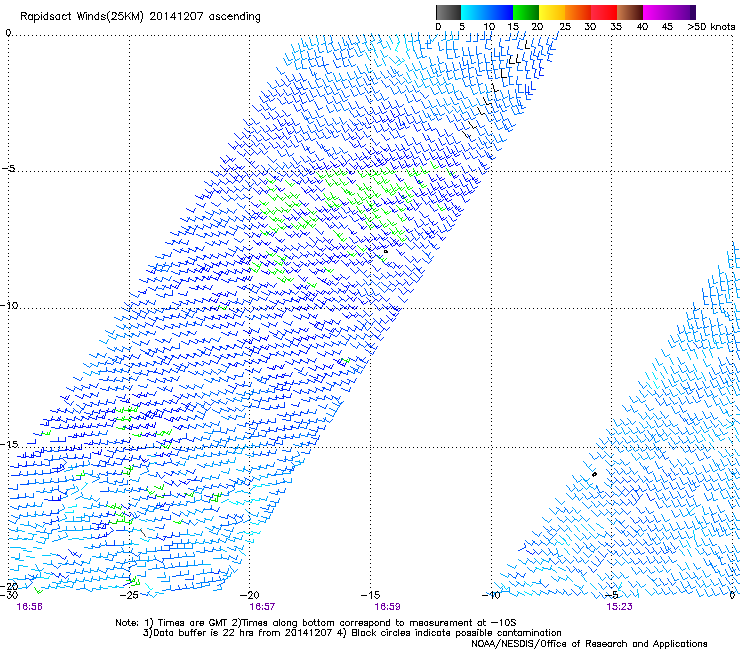Click the black contamination circle in the 15:23 swath
Viewport: 740px width, 650px height.
click(595, 474)
